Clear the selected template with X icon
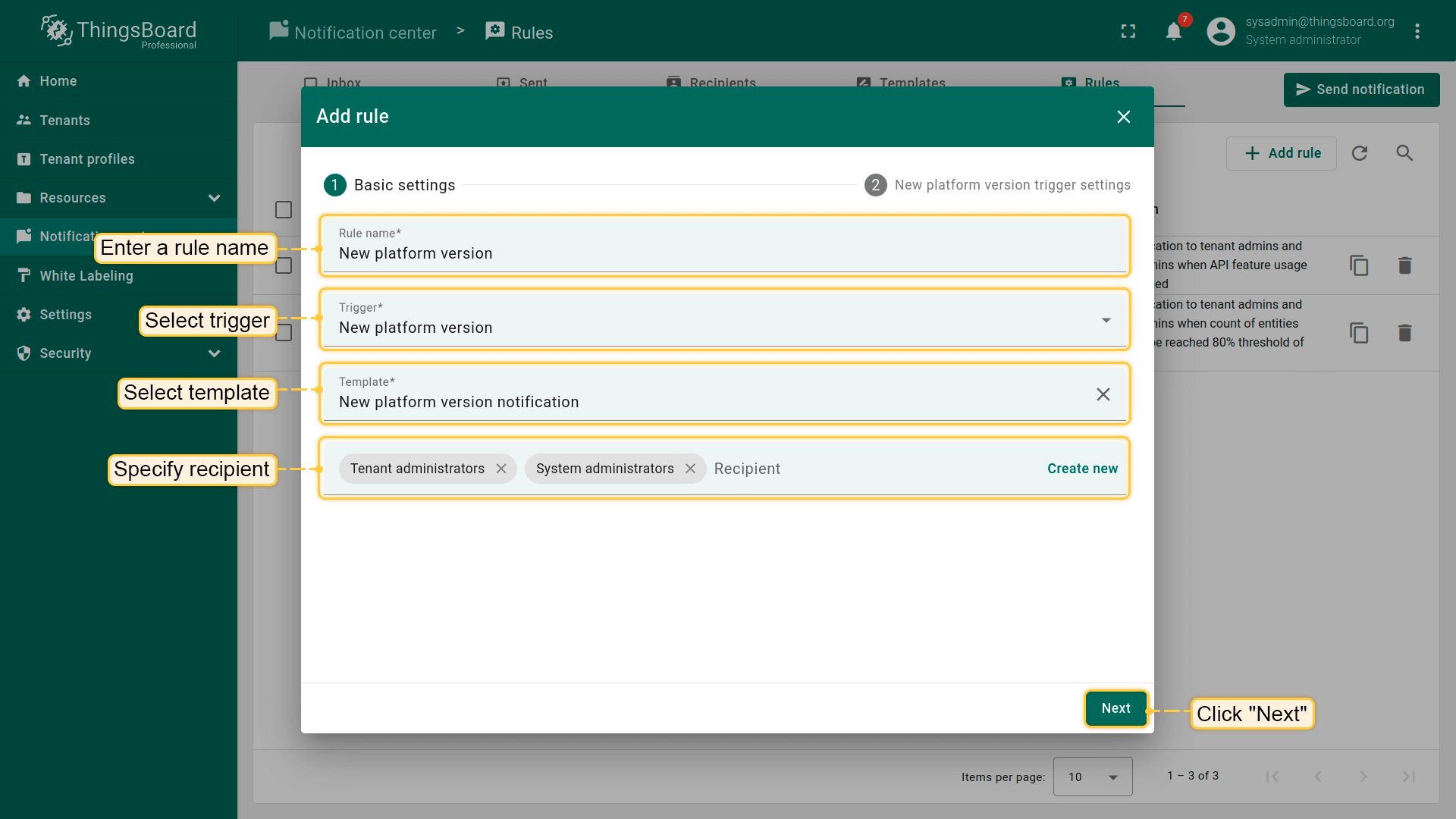The width and height of the screenshot is (1456, 819). (x=1103, y=394)
